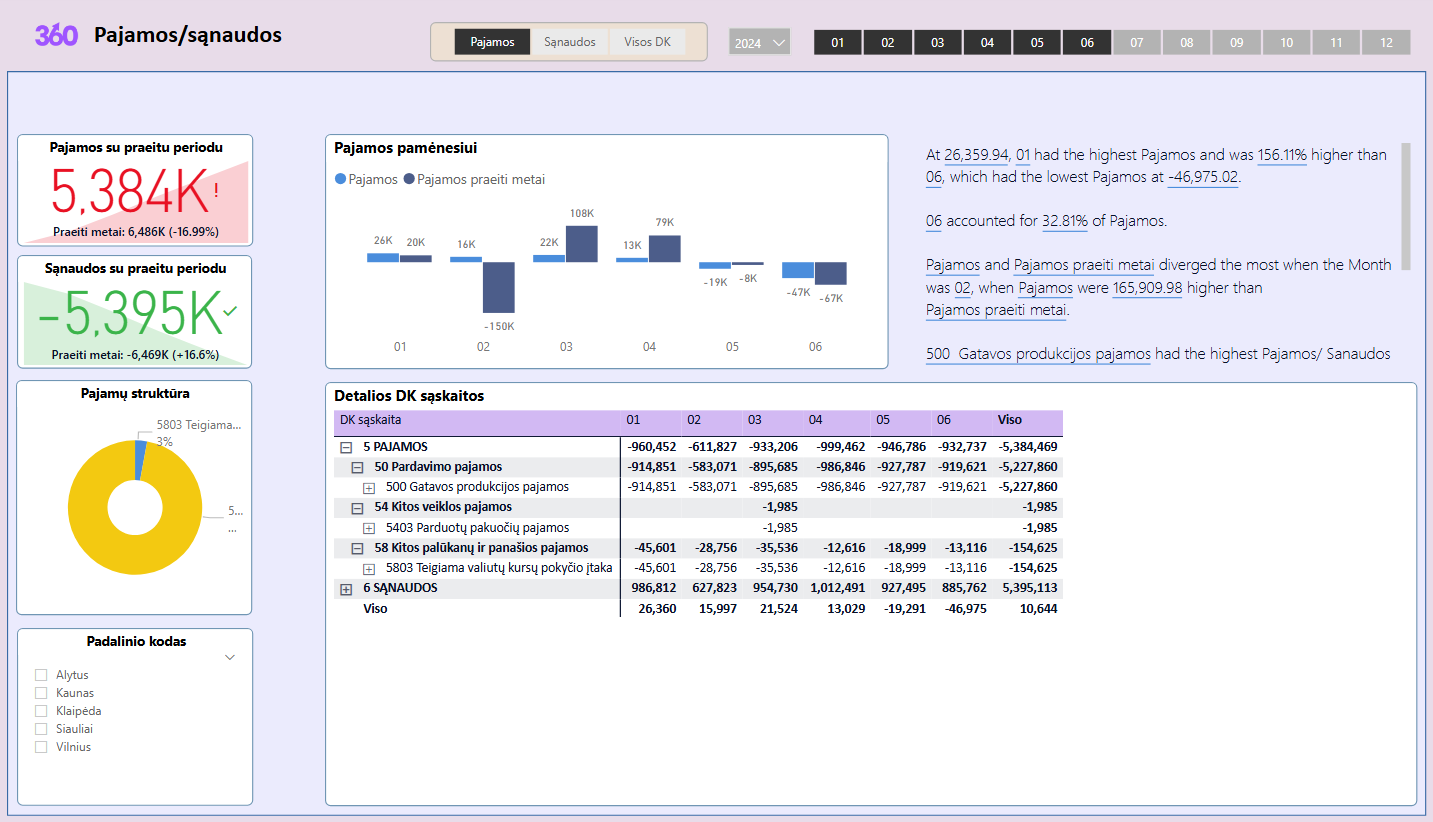
Task: Click the 03 column header in table
Action: pos(775,420)
